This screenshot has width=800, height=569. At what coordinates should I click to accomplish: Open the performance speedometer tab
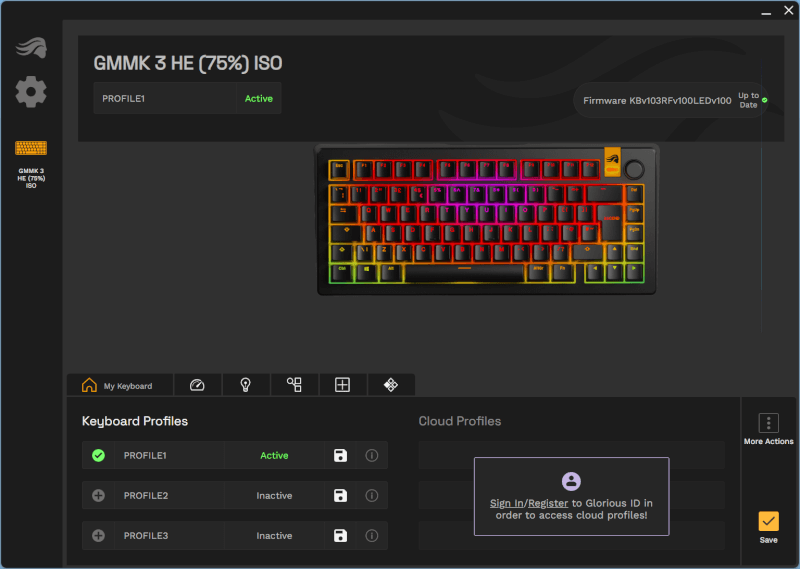197,385
